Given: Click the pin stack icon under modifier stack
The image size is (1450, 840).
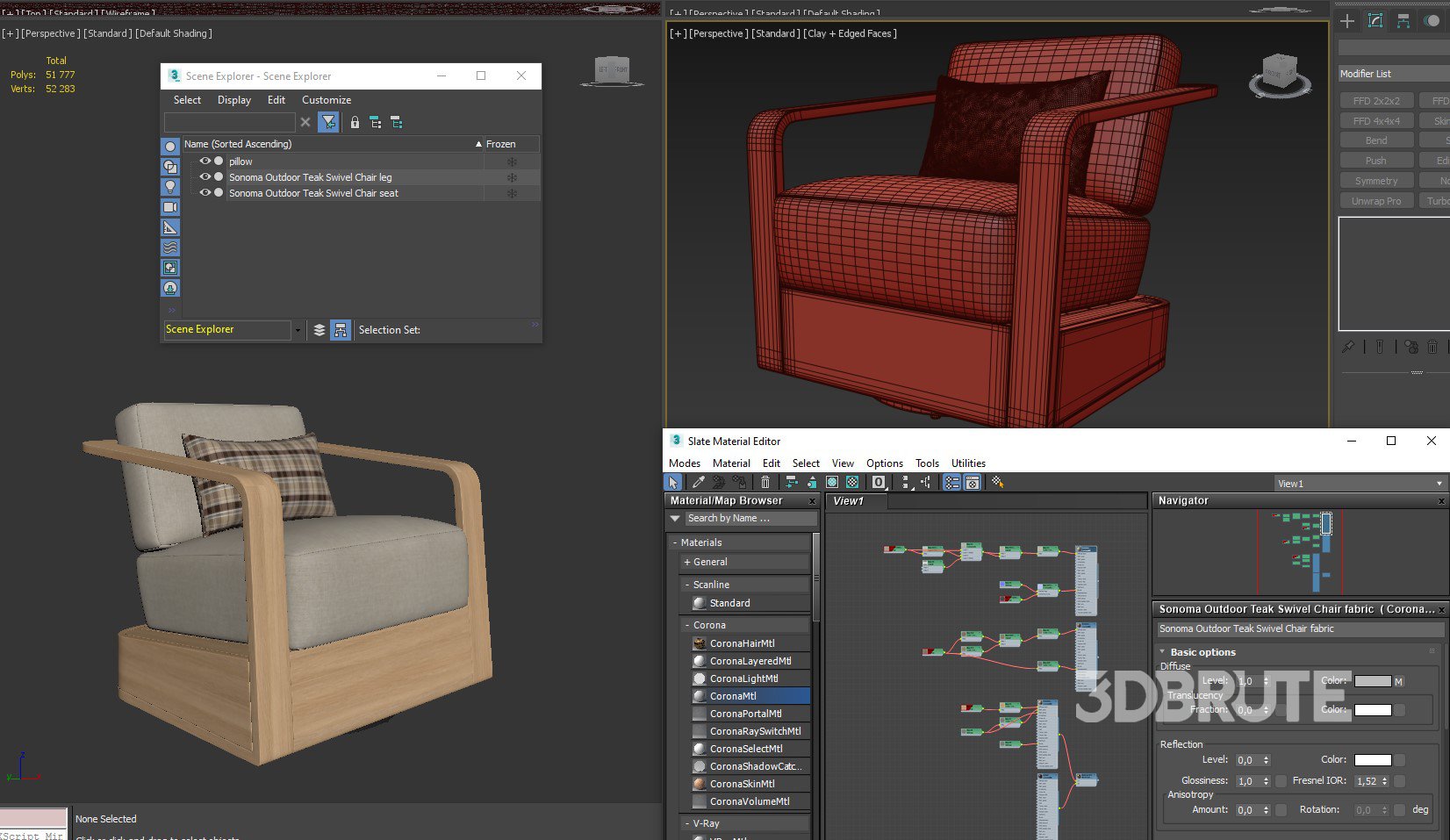Looking at the screenshot, I should (x=1348, y=347).
